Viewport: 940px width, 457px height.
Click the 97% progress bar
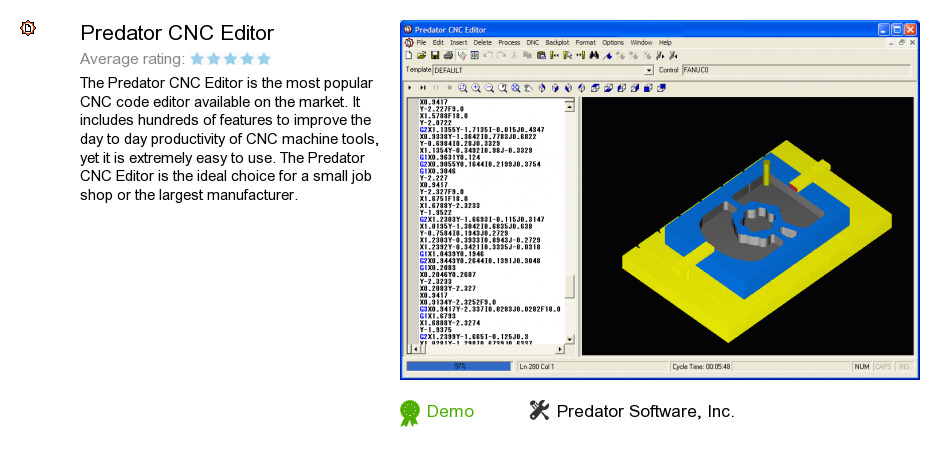pyautogui.click(x=459, y=366)
